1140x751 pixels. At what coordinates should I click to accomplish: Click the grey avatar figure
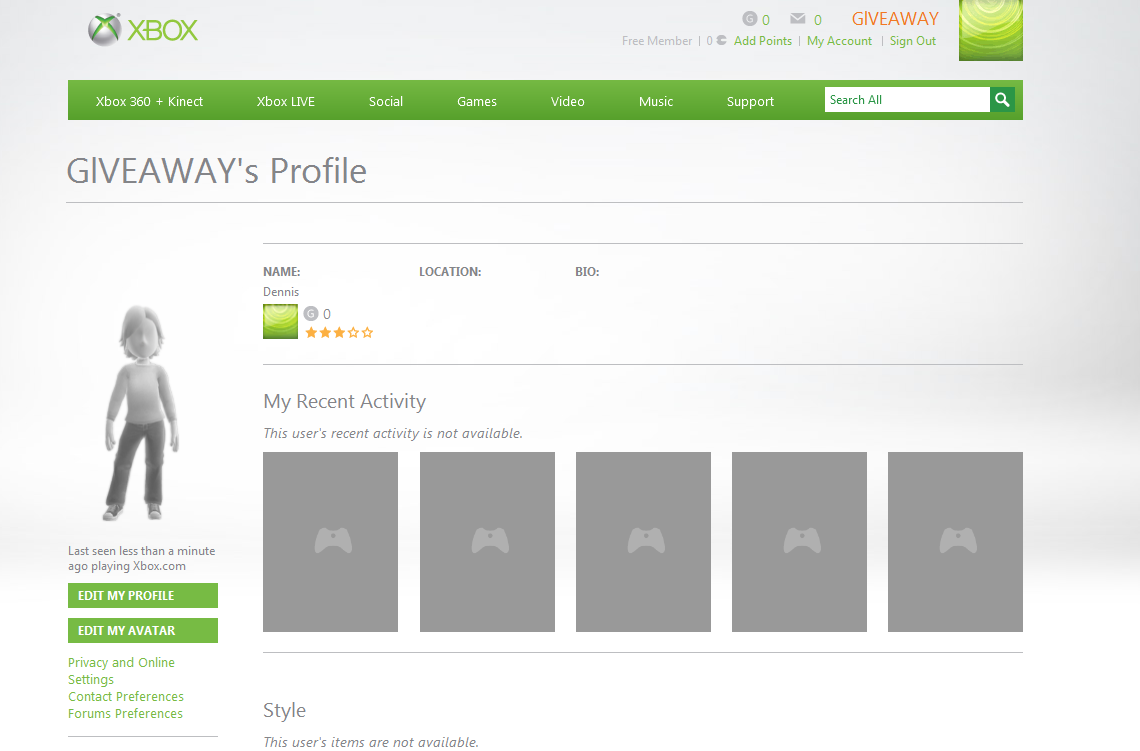[141, 412]
